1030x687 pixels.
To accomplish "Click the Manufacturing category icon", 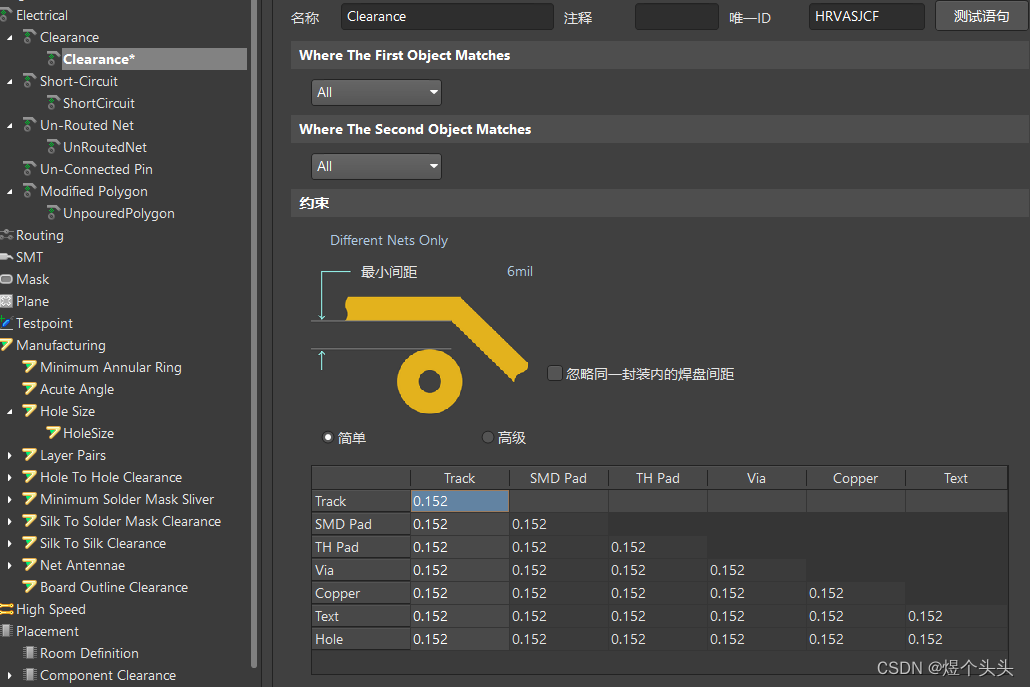I will 7,345.
